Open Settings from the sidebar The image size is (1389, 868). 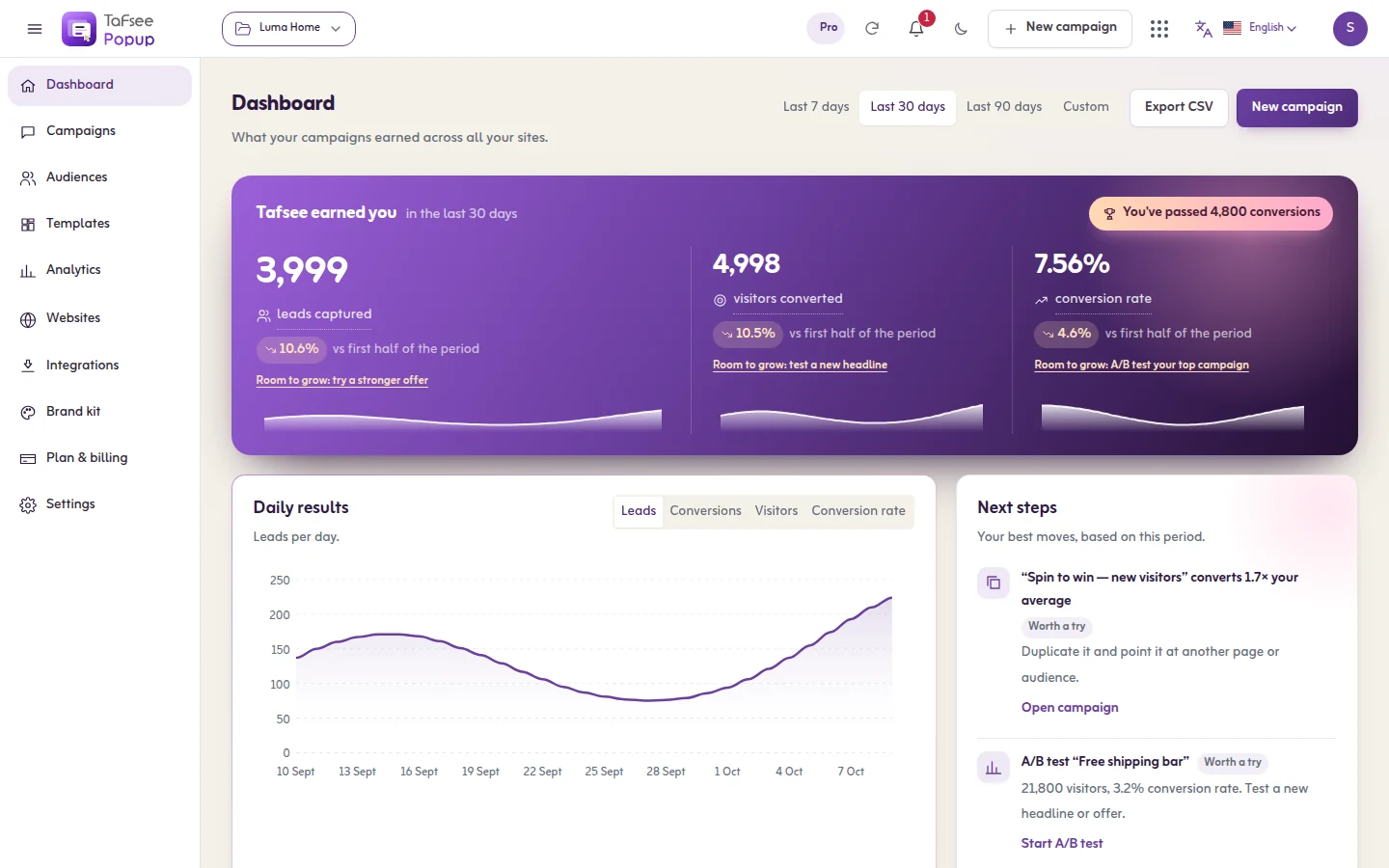[99, 504]
